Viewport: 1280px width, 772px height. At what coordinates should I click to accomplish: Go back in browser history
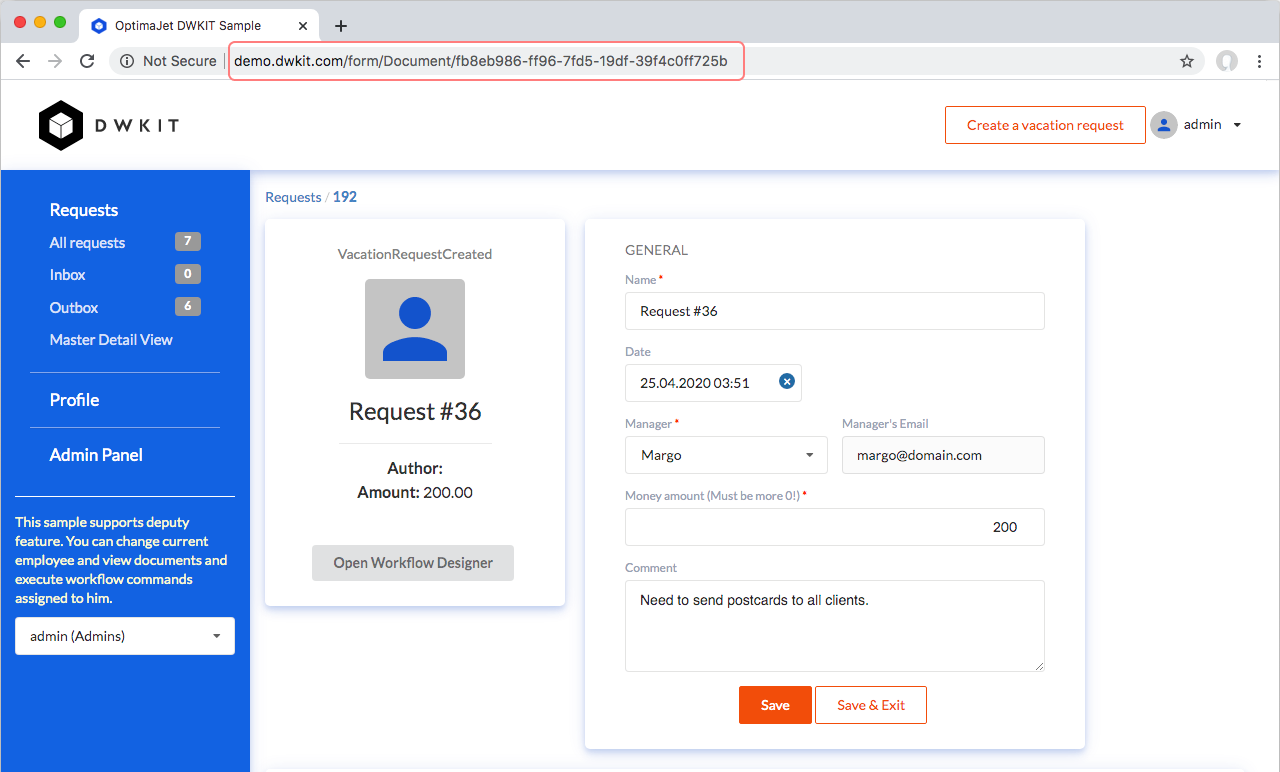(23, 61)
